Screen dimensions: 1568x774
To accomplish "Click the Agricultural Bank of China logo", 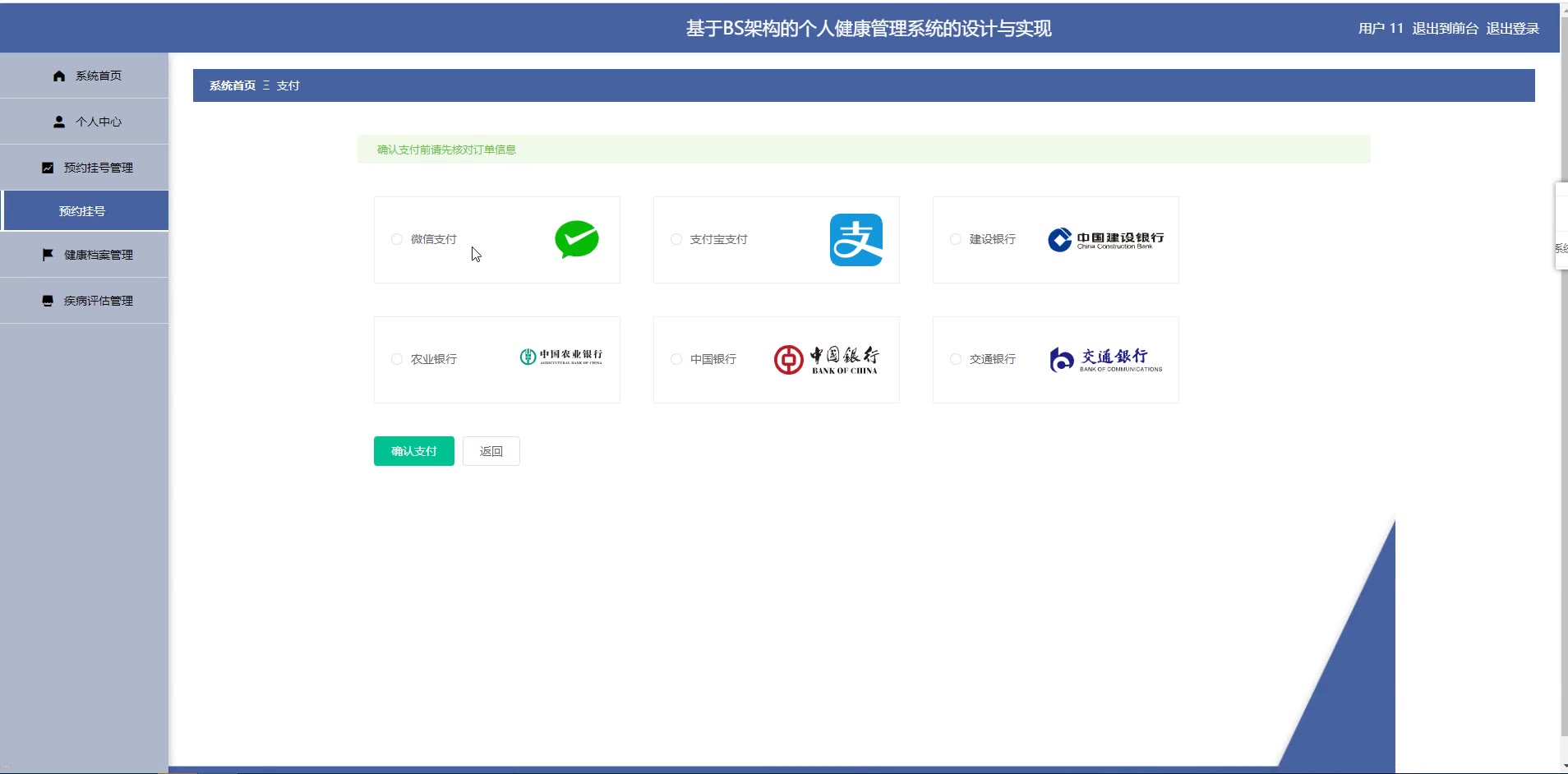I will (x=561, y=357).
